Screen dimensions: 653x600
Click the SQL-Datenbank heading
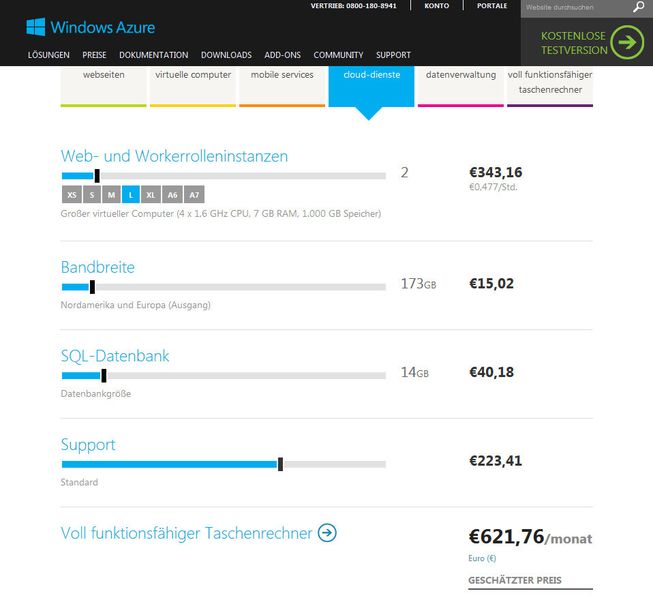[115, 356]
